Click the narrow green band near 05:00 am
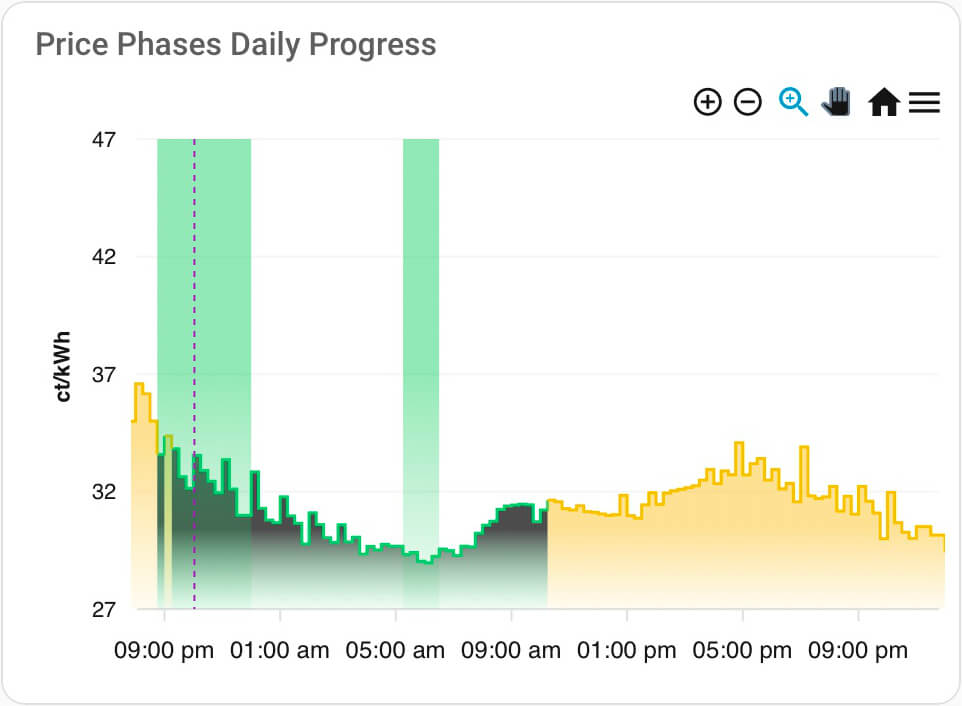 coord(421,300)
